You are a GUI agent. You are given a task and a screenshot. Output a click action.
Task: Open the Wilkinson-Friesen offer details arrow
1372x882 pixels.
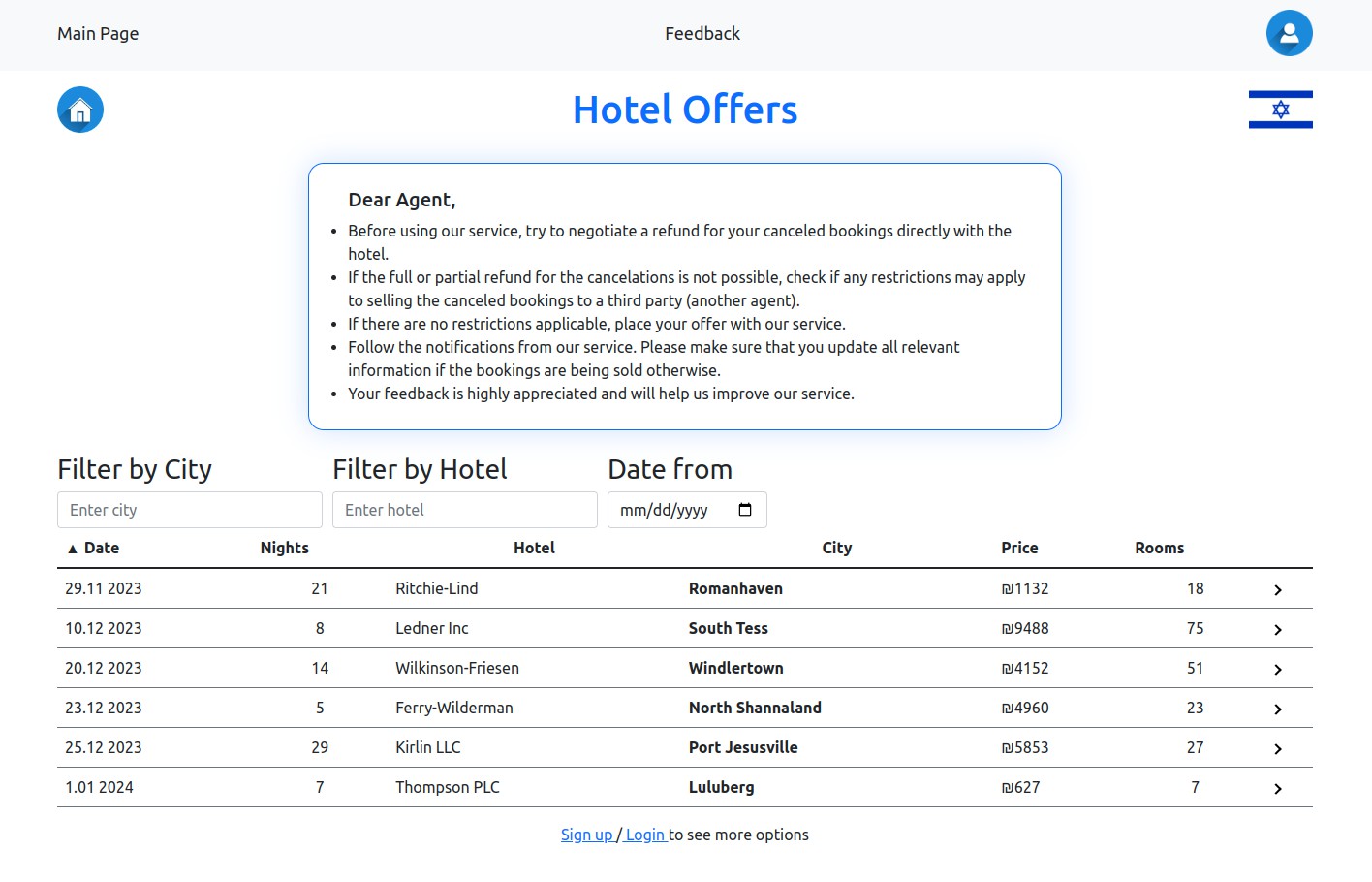coord(1277,669)
